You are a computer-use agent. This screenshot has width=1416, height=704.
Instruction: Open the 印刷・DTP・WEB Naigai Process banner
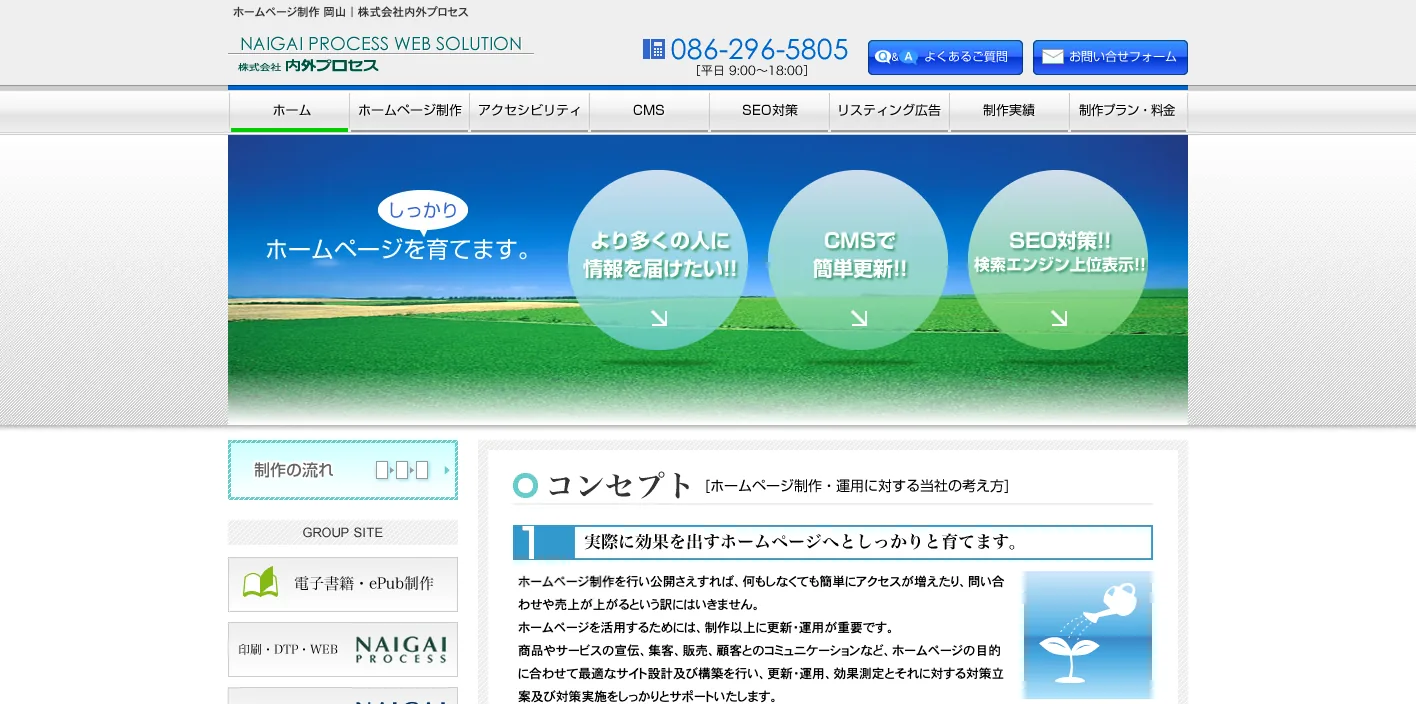343,649
